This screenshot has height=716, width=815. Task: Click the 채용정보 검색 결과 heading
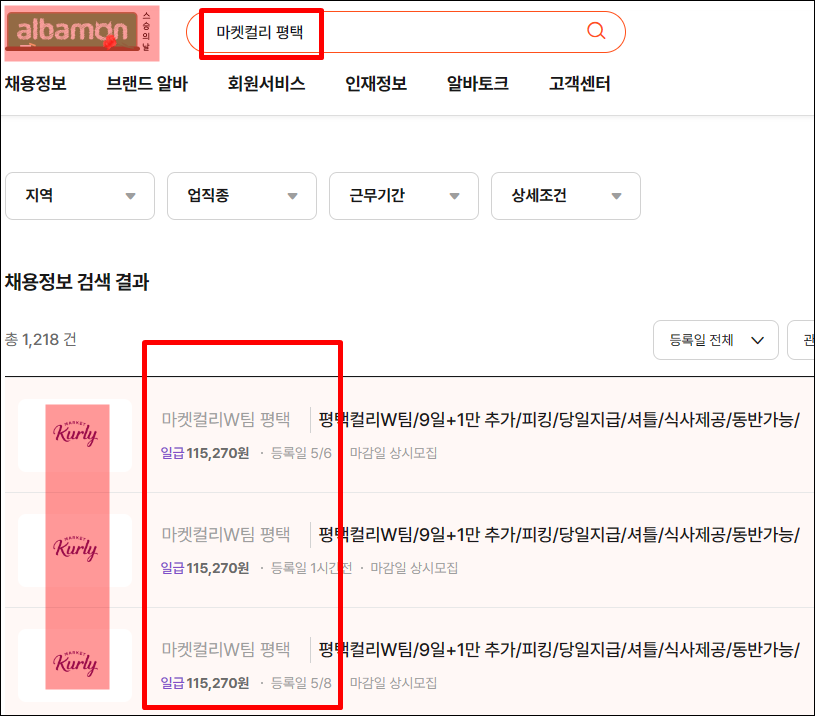[x=77, y=282]
